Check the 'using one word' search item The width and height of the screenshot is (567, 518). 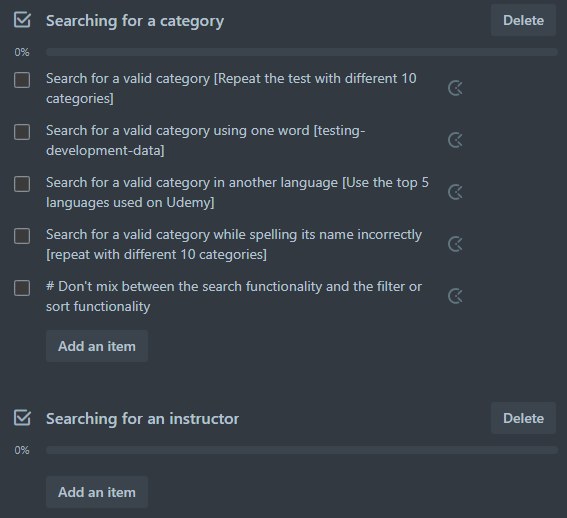click(22, 132)
